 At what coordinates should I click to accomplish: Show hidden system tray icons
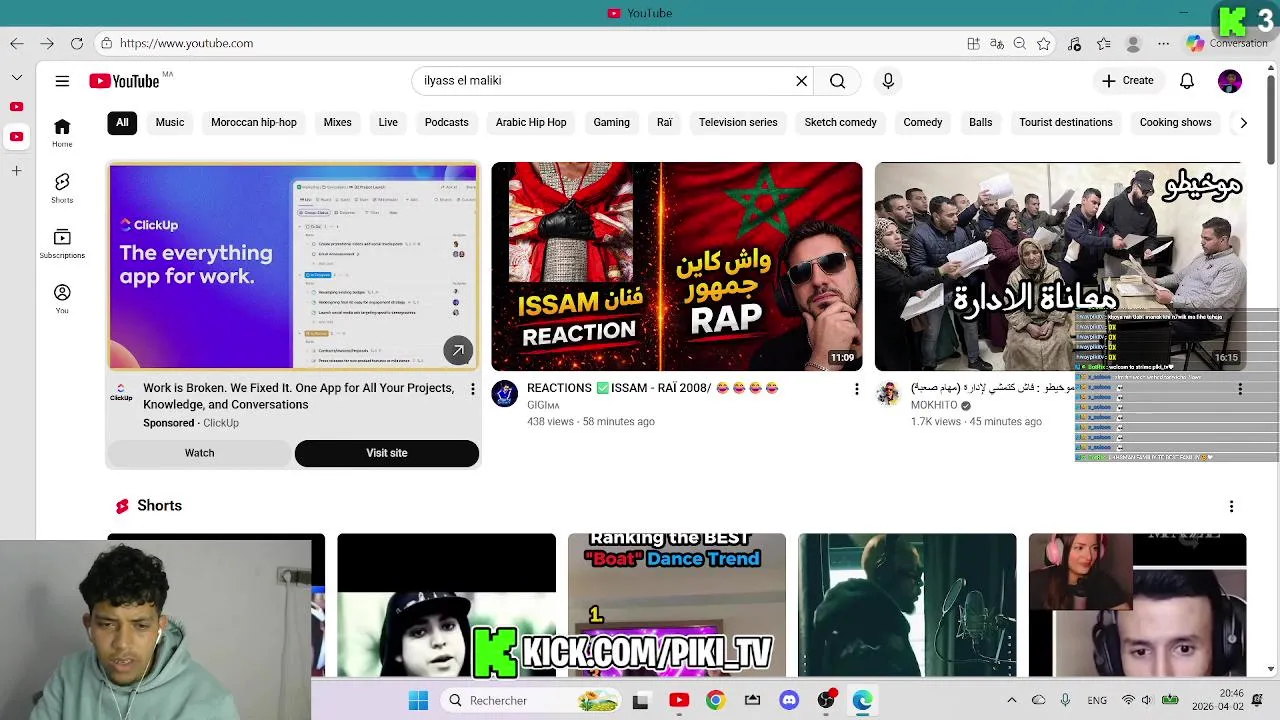1011,701
